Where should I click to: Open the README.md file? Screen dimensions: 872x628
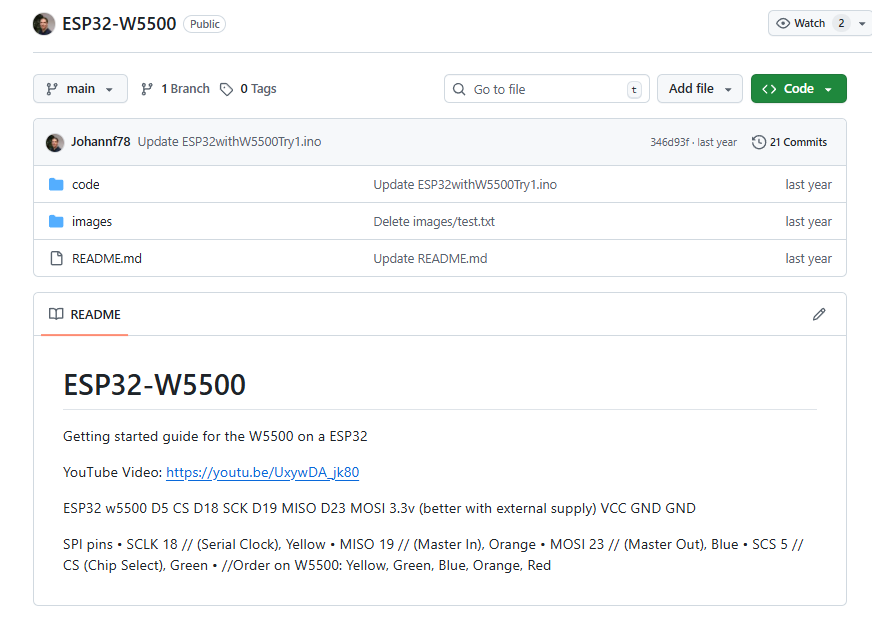tap(107, 259)
